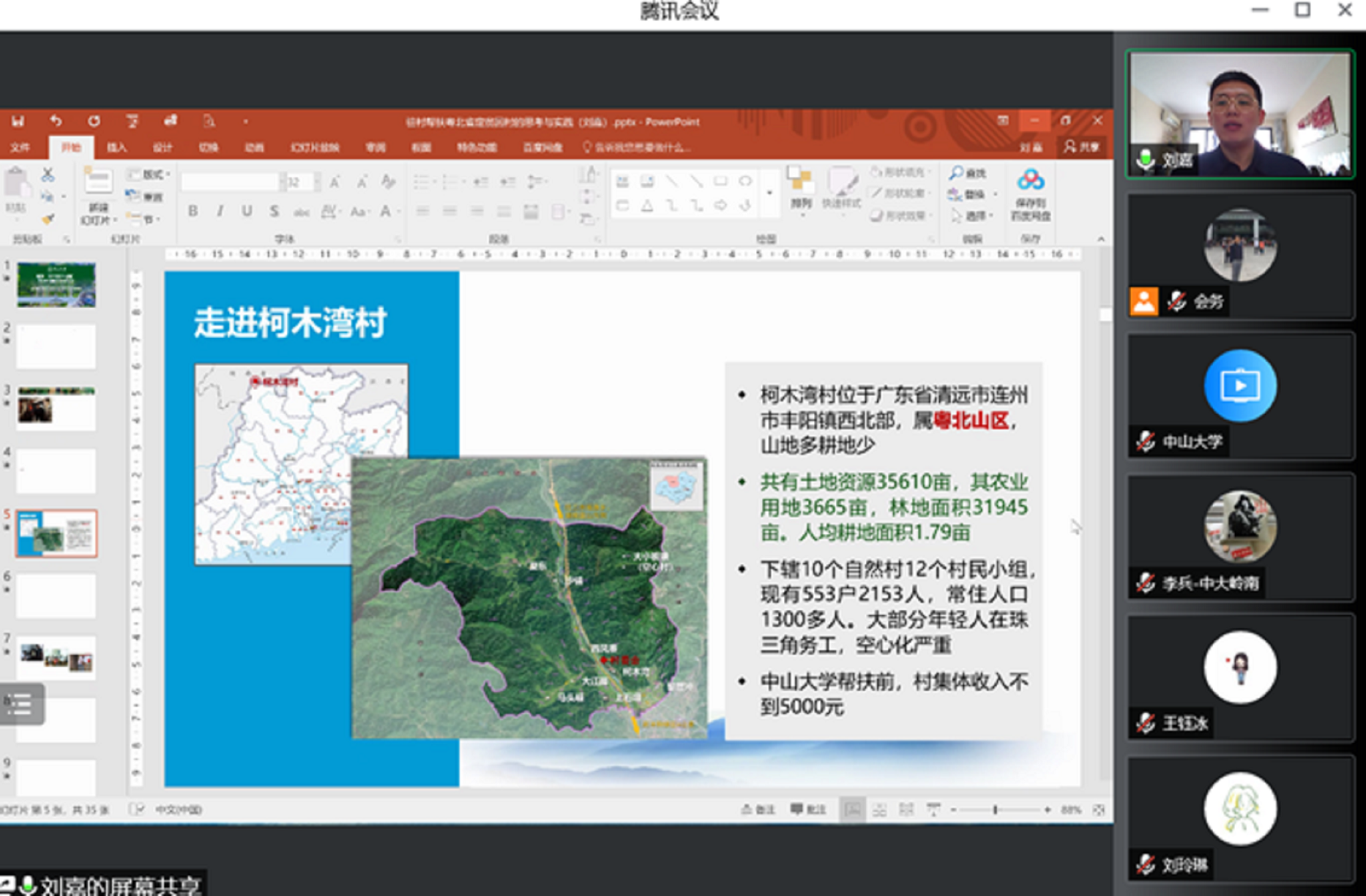Screen dimensions: 1366x896
Task: Open the 插入 ribbon tab
Action: click(117, 148)
